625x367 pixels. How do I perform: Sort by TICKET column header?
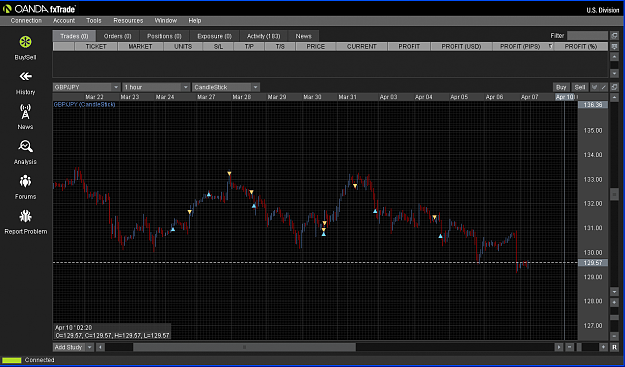pyautogui.click(x=96, y=47)
